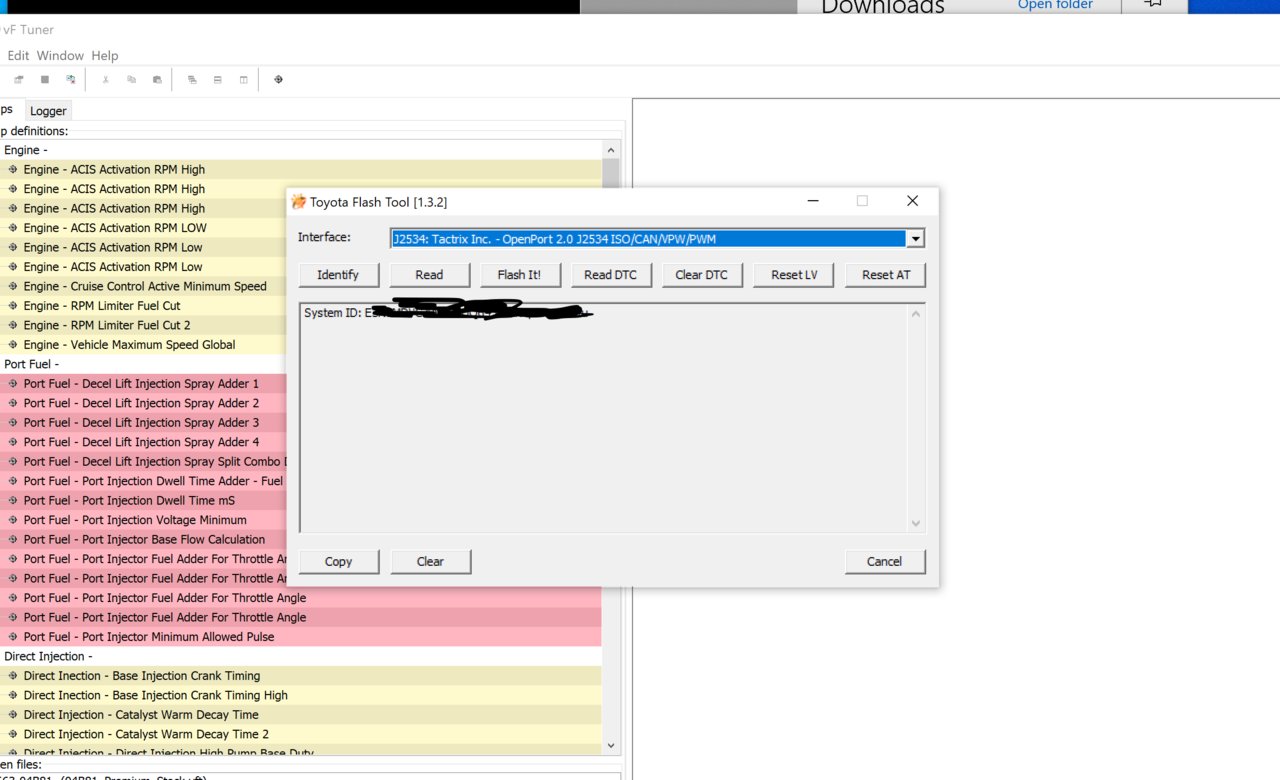Screen dimensions: 1280x780
Task: Open the Window menu
Action: (x=60, y=56)
